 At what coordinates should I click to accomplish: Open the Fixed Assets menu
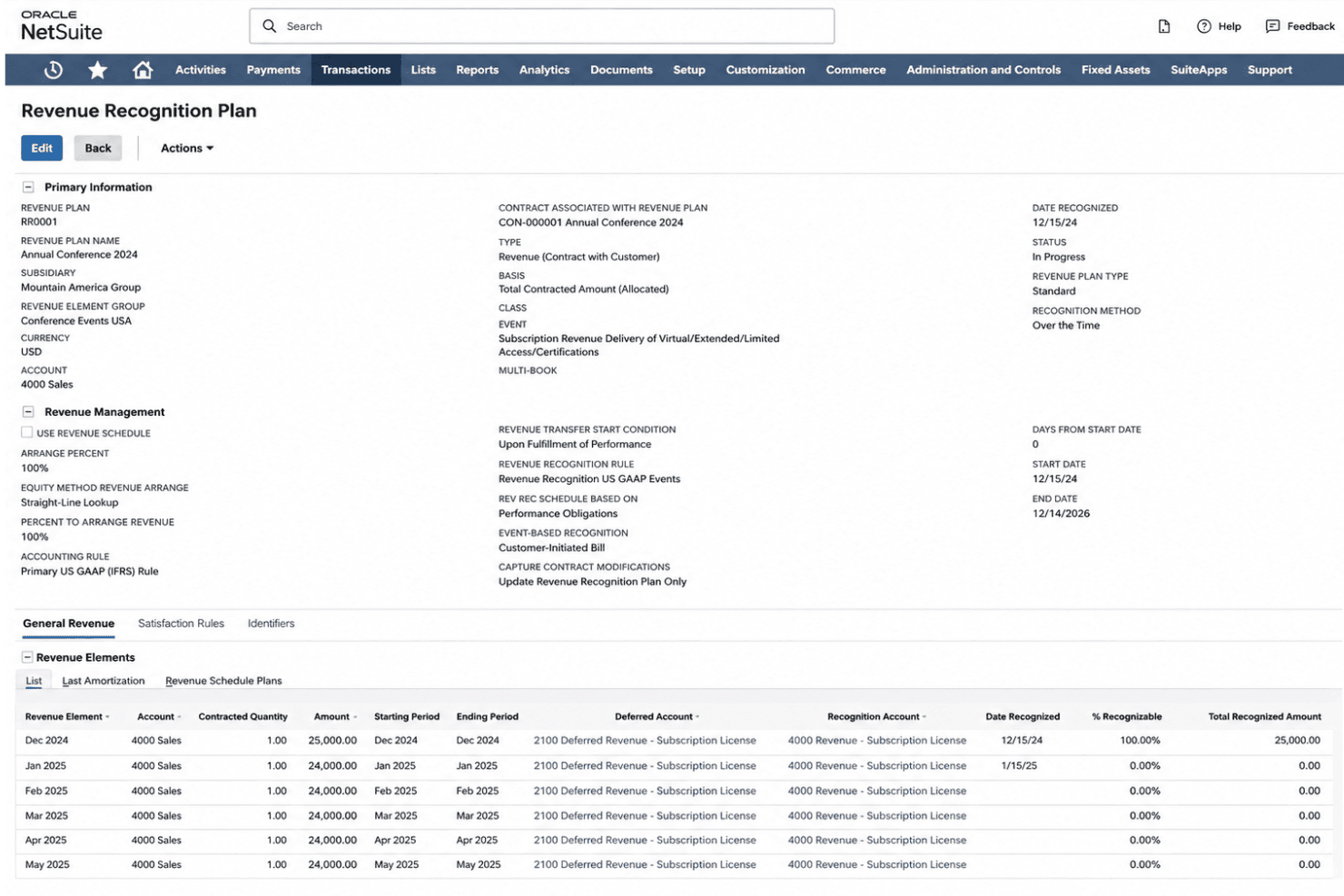[1115, 70]
